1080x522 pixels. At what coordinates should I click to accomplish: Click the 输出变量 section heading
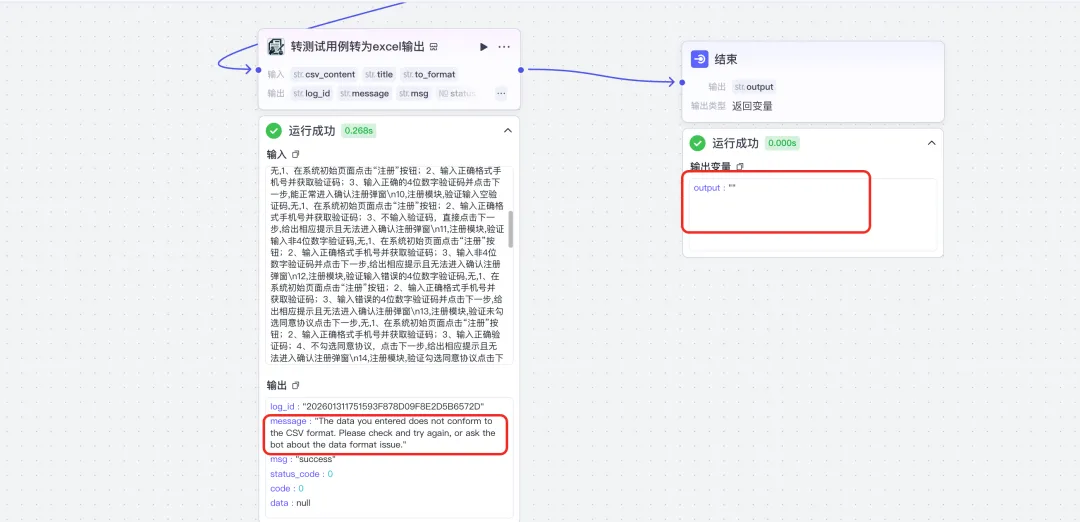point(711,167)
